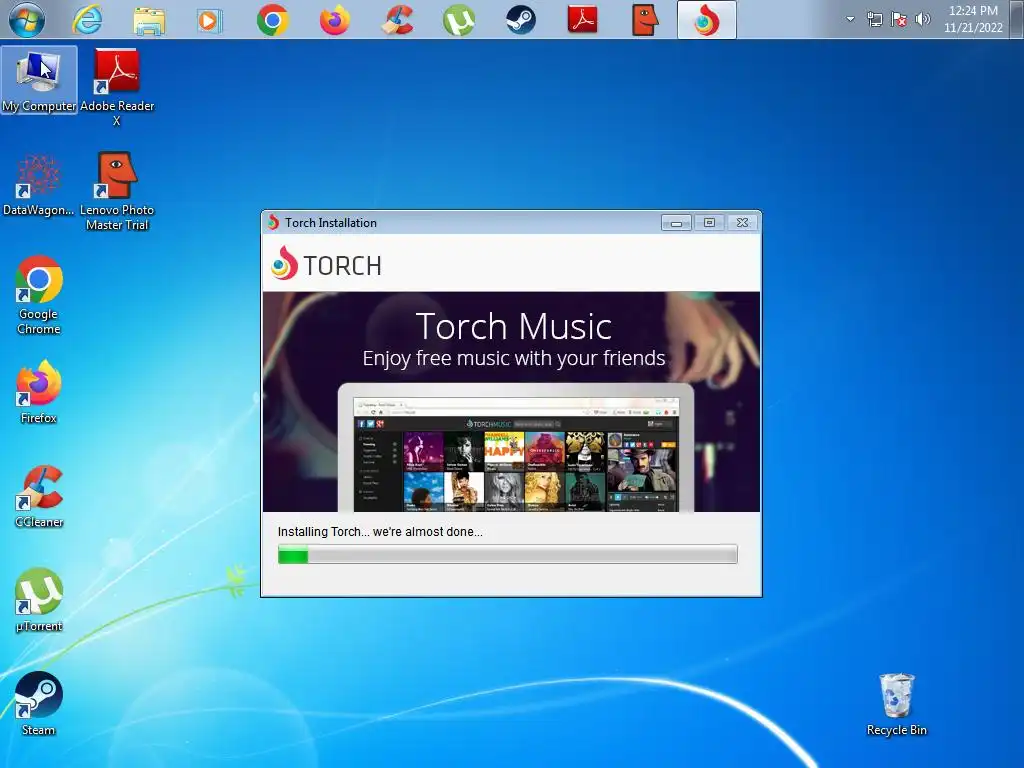The height and width of the screenshot is (768, 1024).
Task: Select the Adobe Reader X desktop shortcut
Action: pos(117,87)
